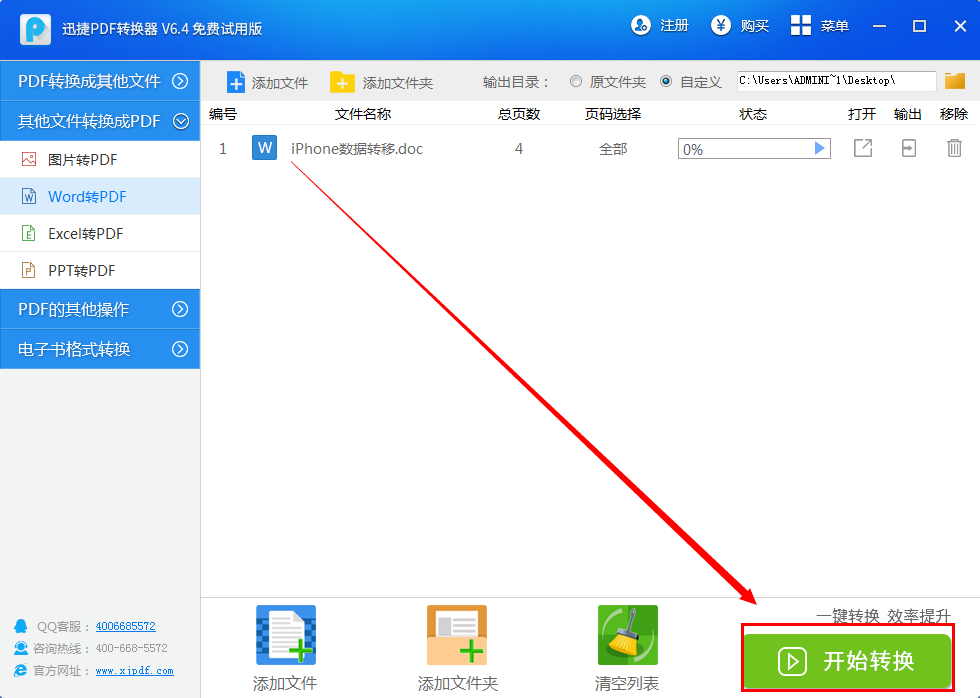Expand the PDF的其他操作 section
The width and height of the screenshot is (980, 698).
click(100, 309)
